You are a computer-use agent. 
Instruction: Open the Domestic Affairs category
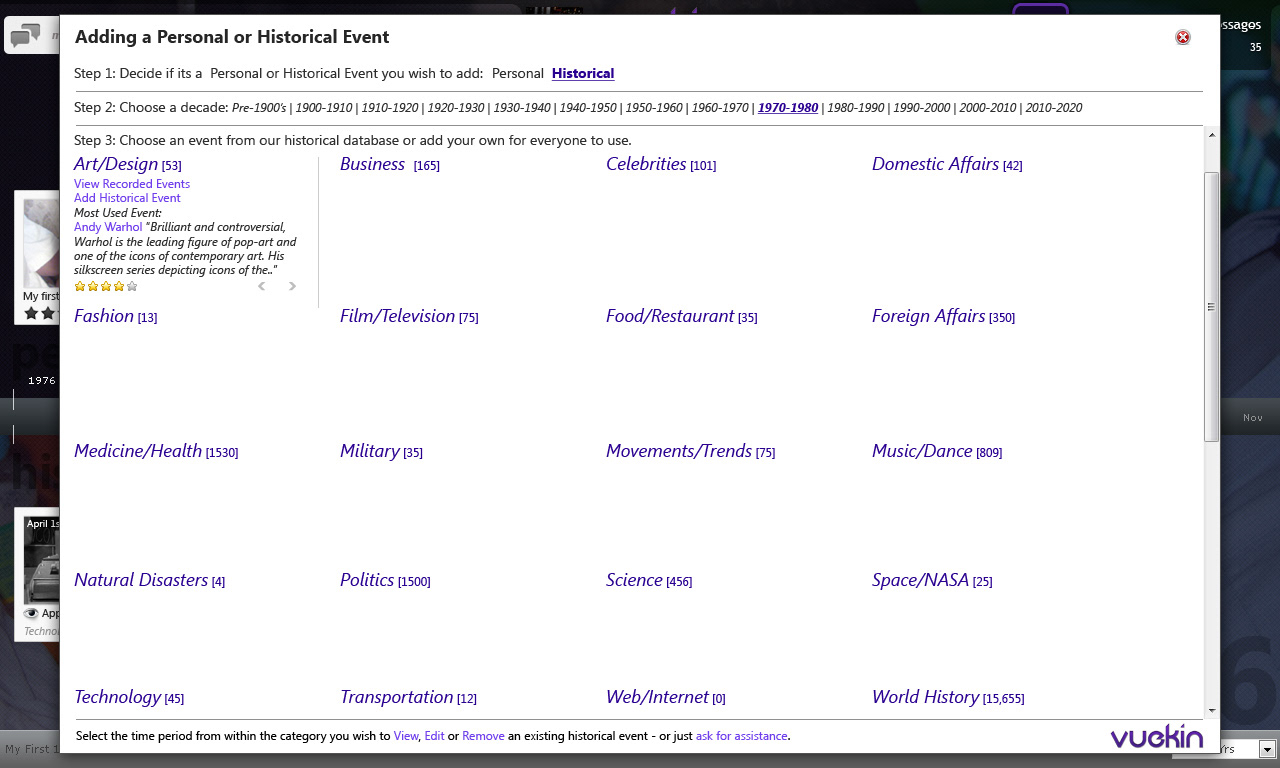point(935,164)
